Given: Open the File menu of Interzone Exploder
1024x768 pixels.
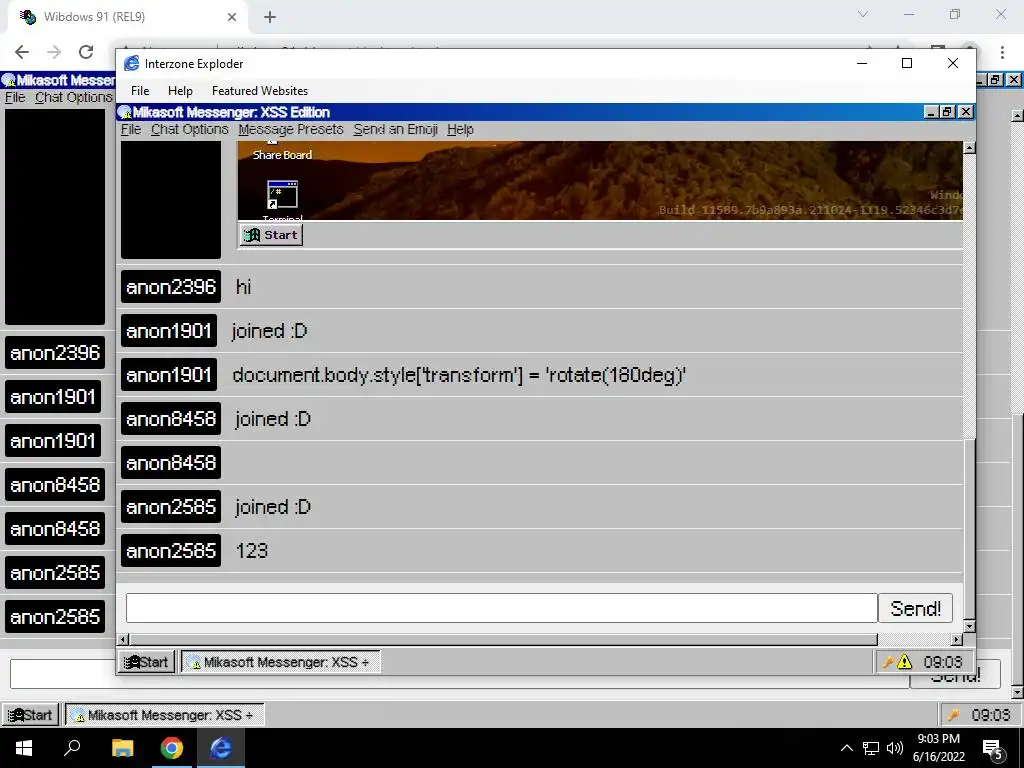Looking at the screenshot, I should coord(140,91).
